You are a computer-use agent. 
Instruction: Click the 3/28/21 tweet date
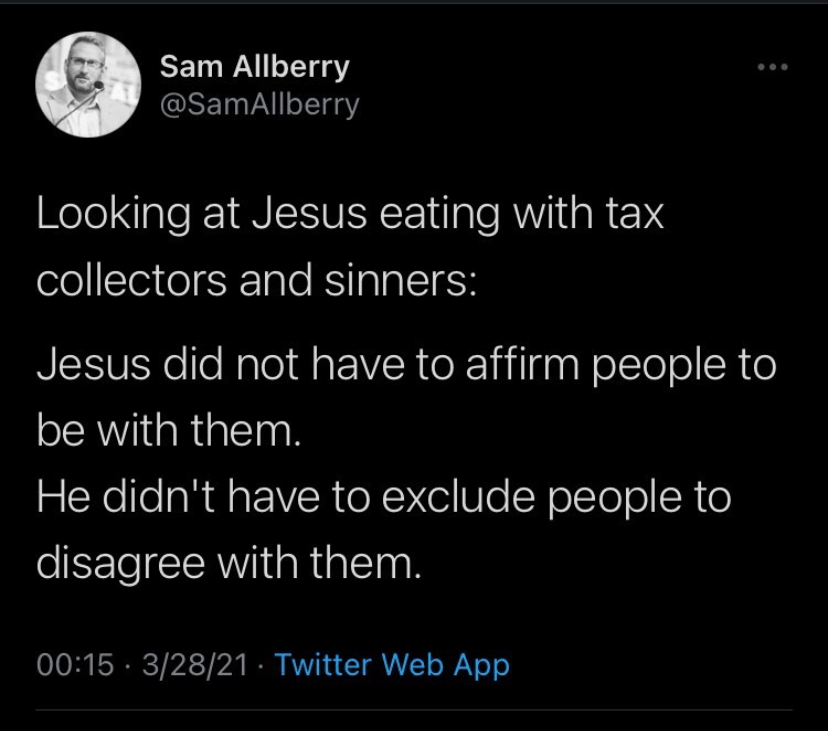195,664
